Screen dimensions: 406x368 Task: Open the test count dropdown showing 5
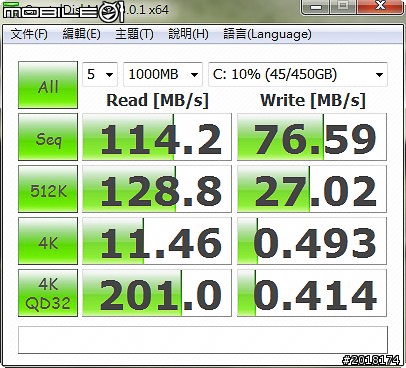point(100,74)
